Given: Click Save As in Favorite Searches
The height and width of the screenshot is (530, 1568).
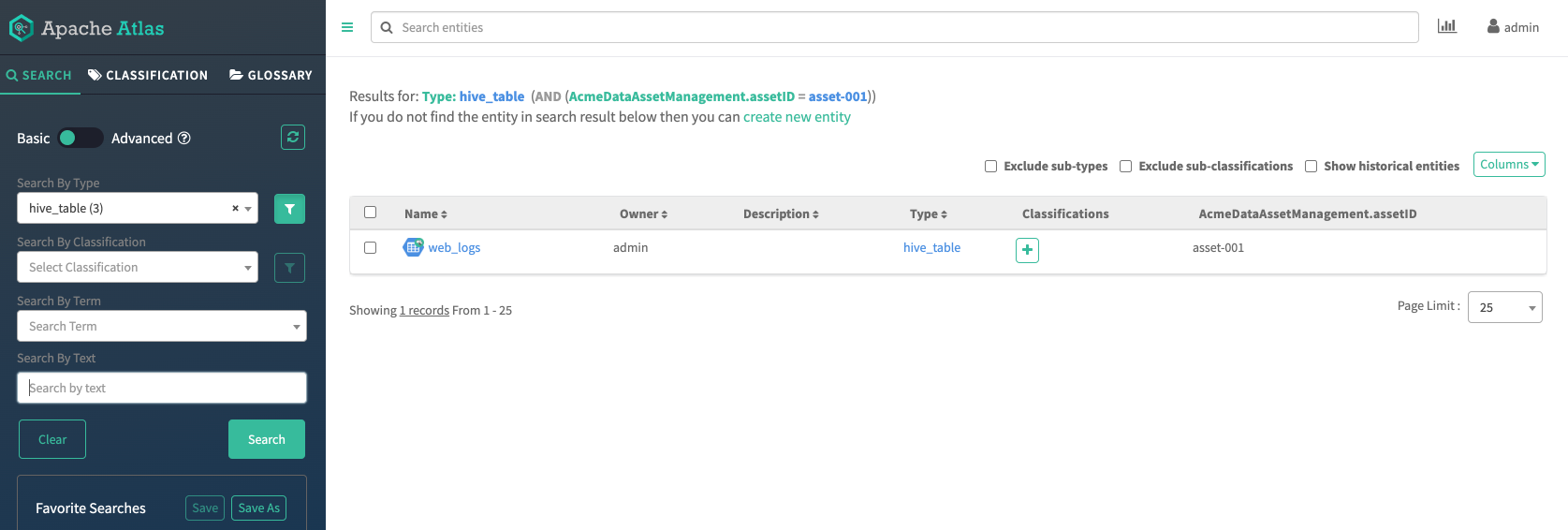Looking at the screenshot, I should tap(259, 508).
